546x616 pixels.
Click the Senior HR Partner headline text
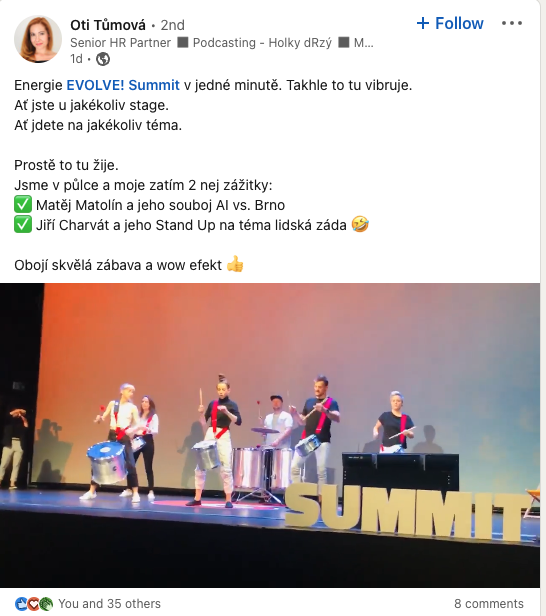click(120, 42)
